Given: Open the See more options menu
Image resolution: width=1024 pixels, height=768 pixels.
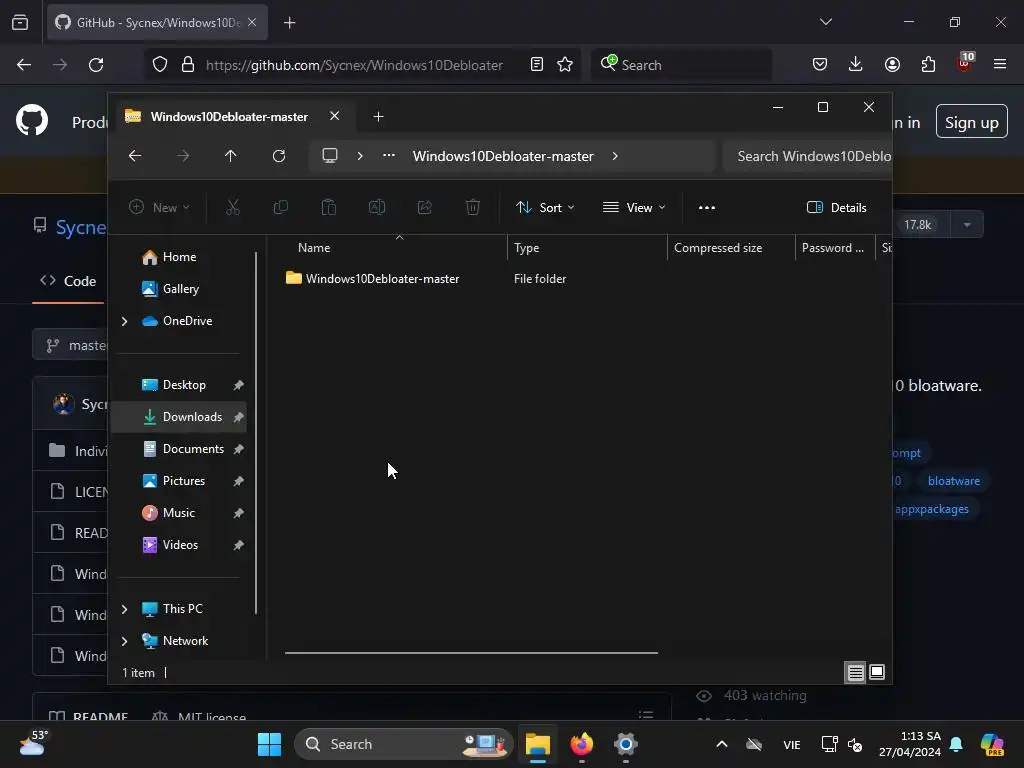Looking at the screenshot, I should pos(707,208).
